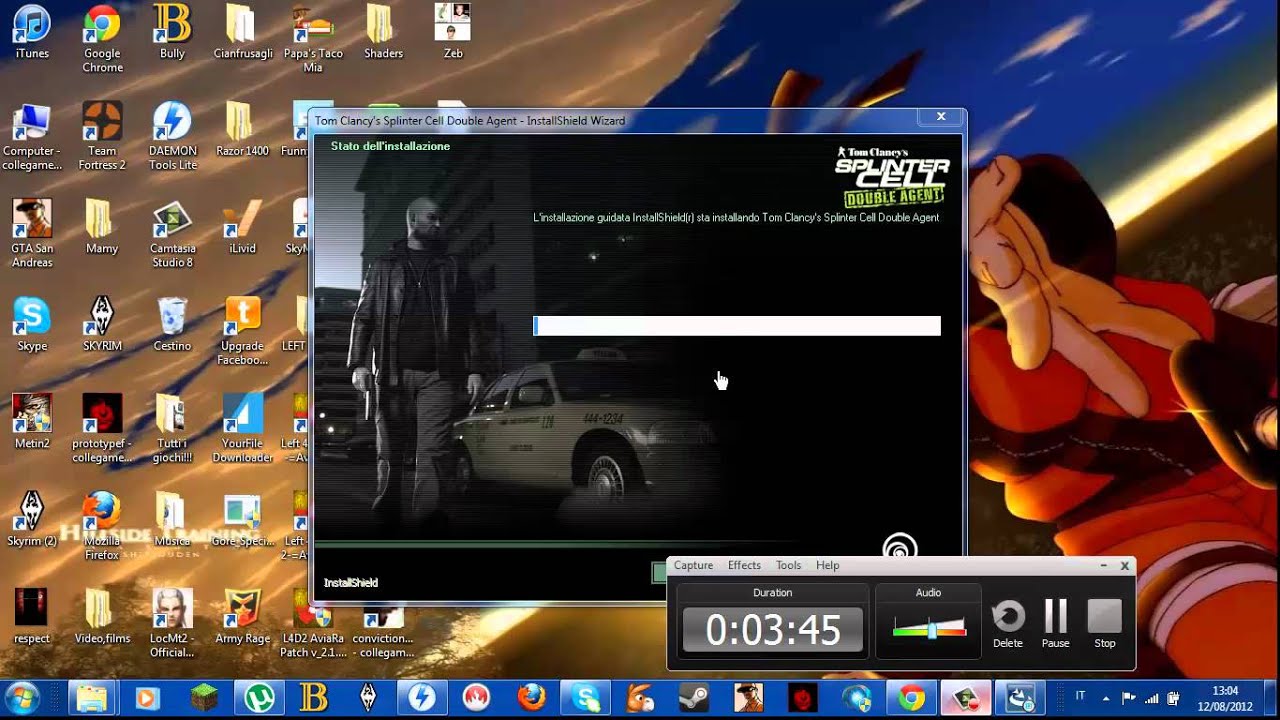
Task: Open the respect desktop icon
Action: pos(32,616)
